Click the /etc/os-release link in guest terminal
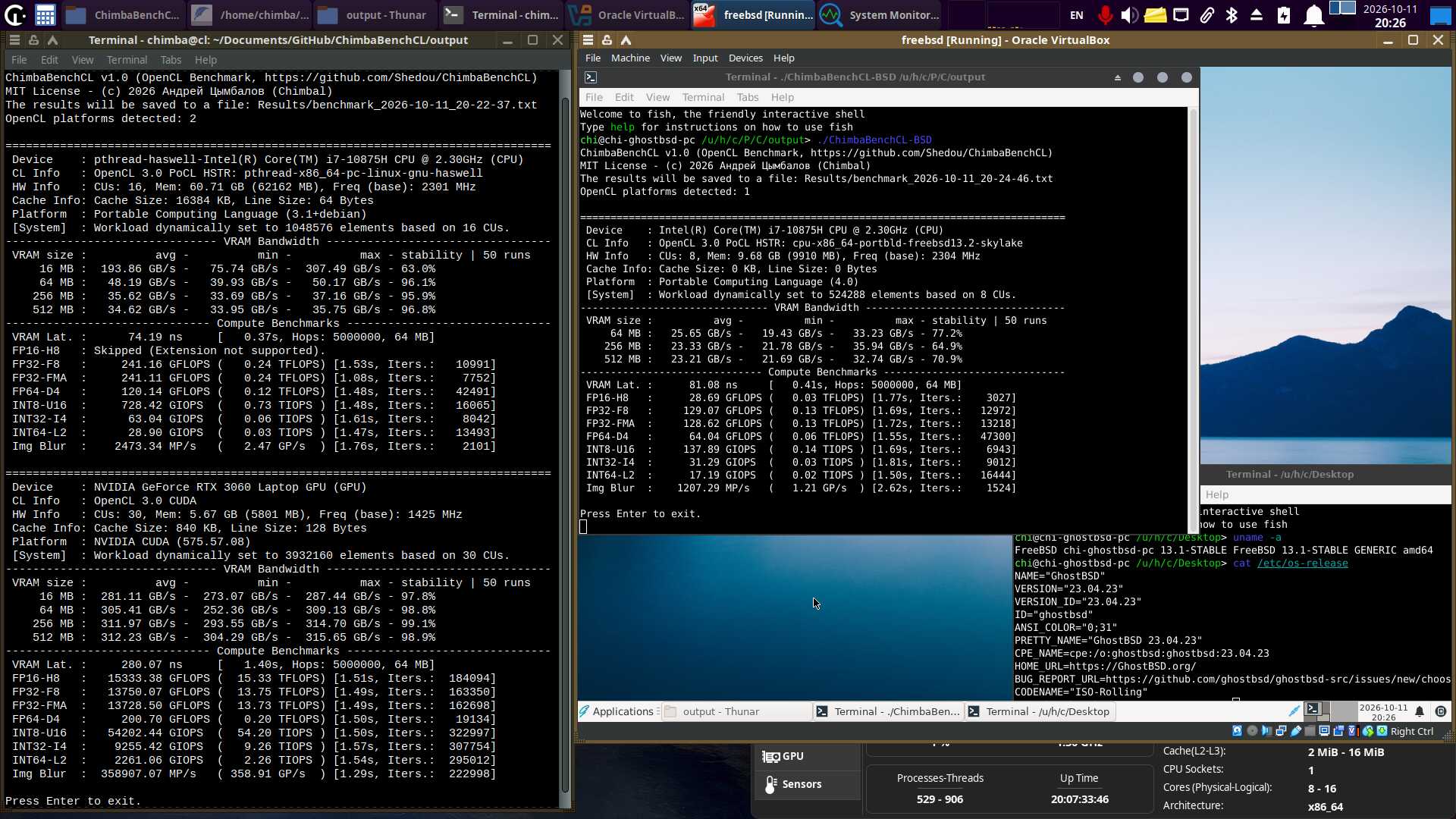This screenshot has height=819, width=1456. point(1302,563)
